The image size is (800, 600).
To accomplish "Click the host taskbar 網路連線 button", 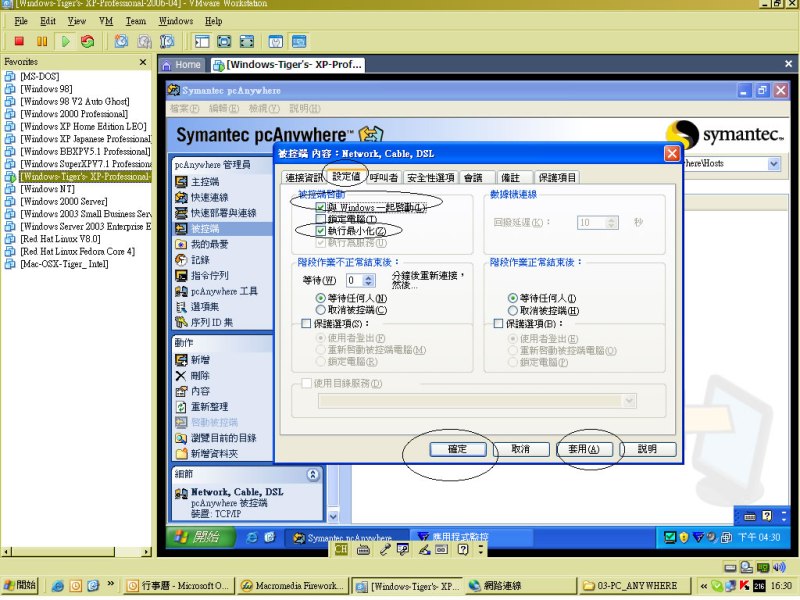I will 520,586.
